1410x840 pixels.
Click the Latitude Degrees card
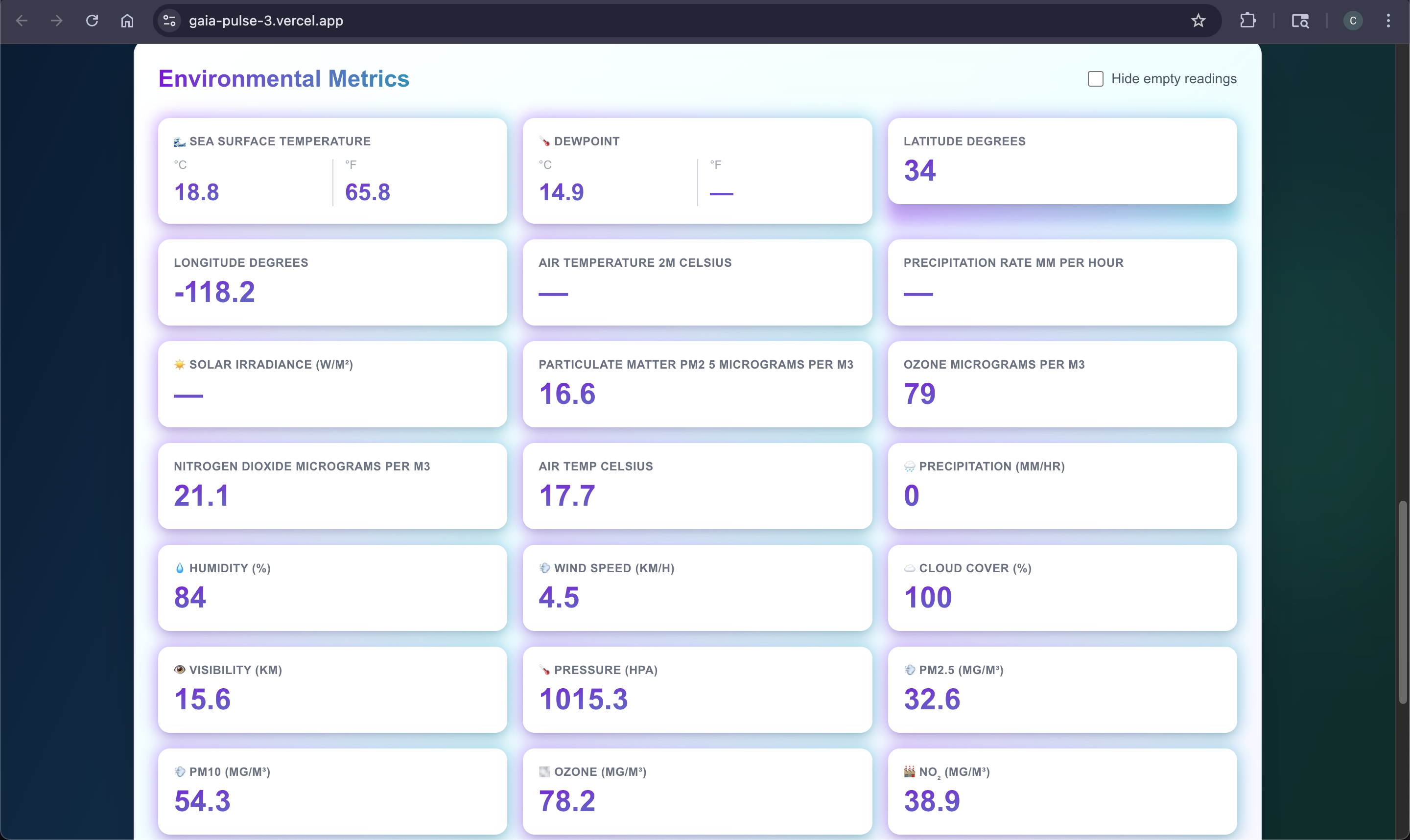pos(1062,161)
